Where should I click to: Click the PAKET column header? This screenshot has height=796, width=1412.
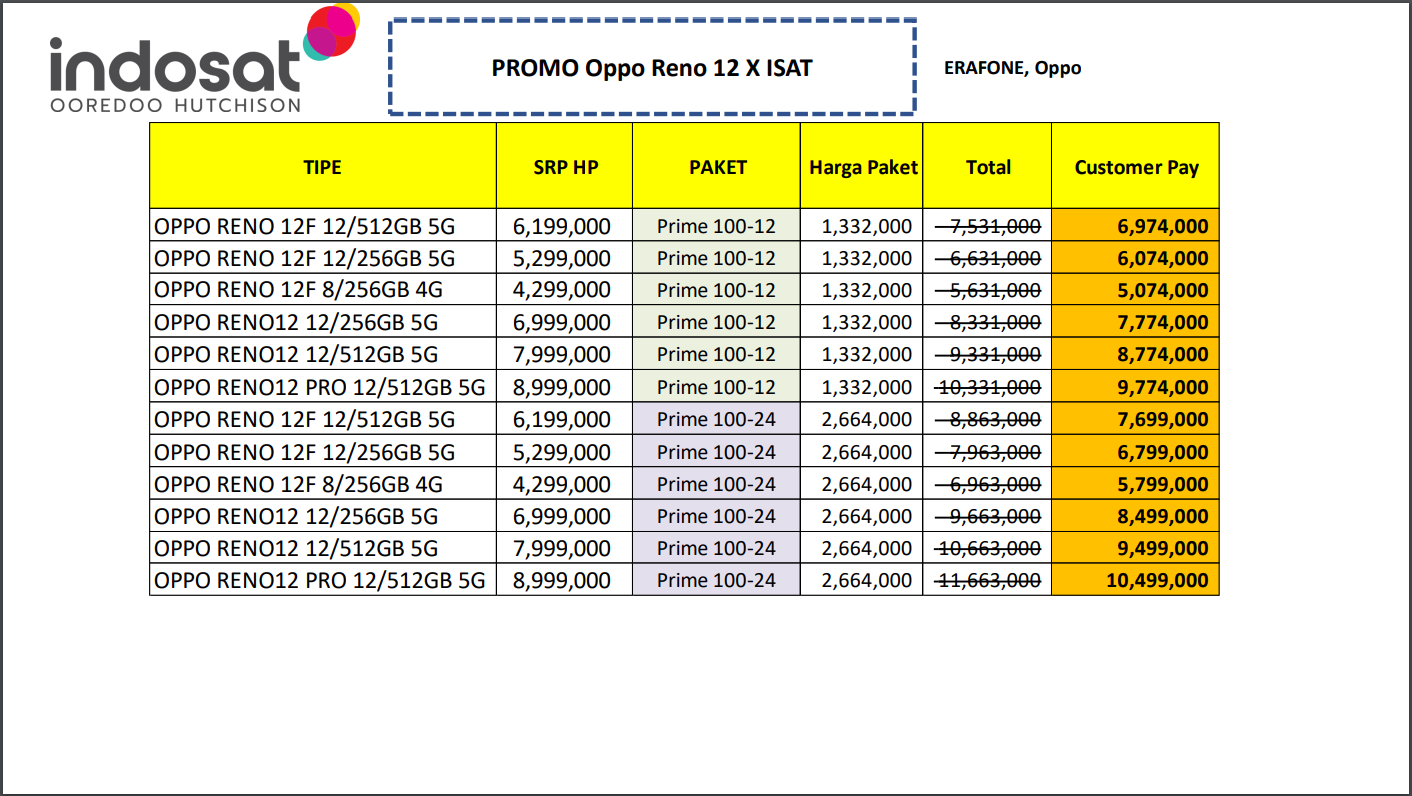(717, 167)
